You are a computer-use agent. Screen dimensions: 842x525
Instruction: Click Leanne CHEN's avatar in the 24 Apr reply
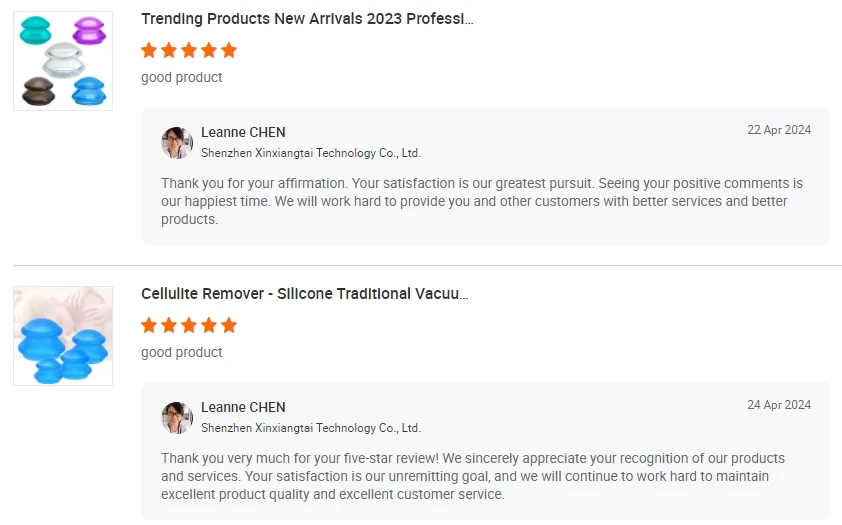(x=177, y=418)
